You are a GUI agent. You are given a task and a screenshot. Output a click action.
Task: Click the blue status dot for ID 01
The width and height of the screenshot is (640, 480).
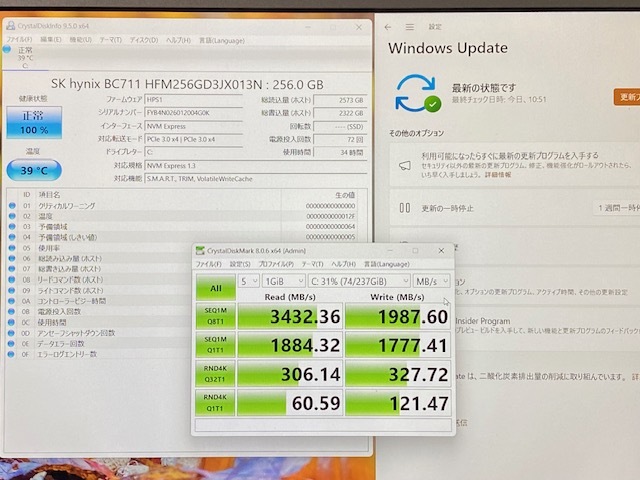click(x=12, y=206)
